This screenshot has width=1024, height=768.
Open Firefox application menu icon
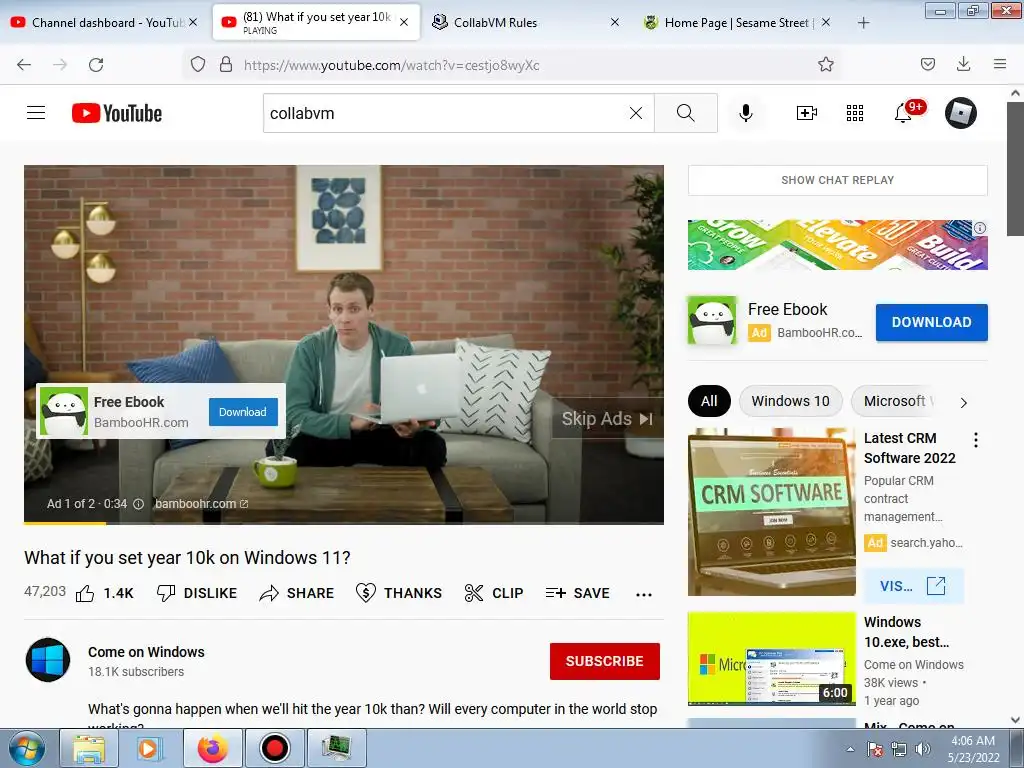(1000, 64)
